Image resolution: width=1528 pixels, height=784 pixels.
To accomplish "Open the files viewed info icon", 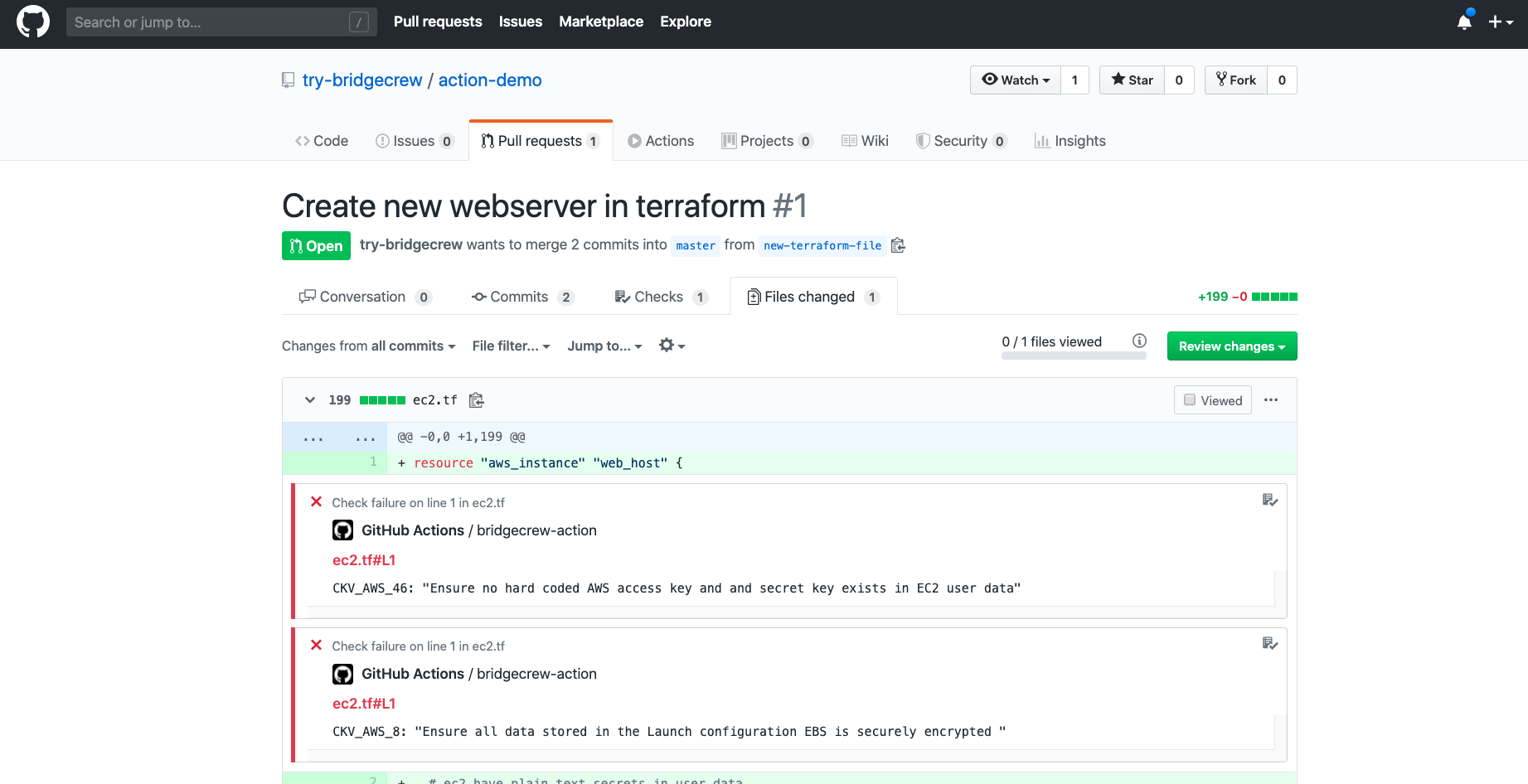I will 1139,341.
